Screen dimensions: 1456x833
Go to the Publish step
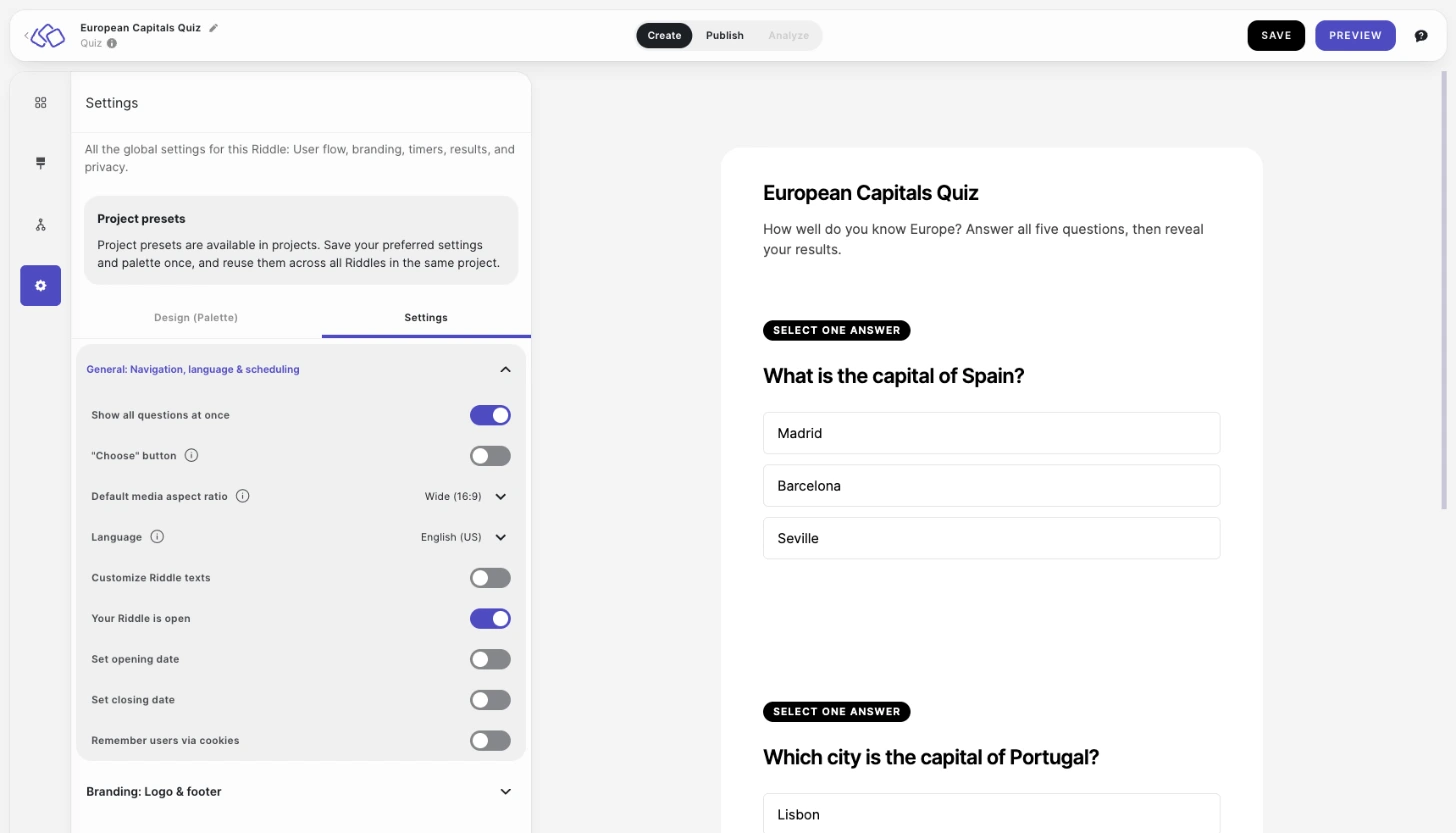pyautogui.click(x=725, y=36)
